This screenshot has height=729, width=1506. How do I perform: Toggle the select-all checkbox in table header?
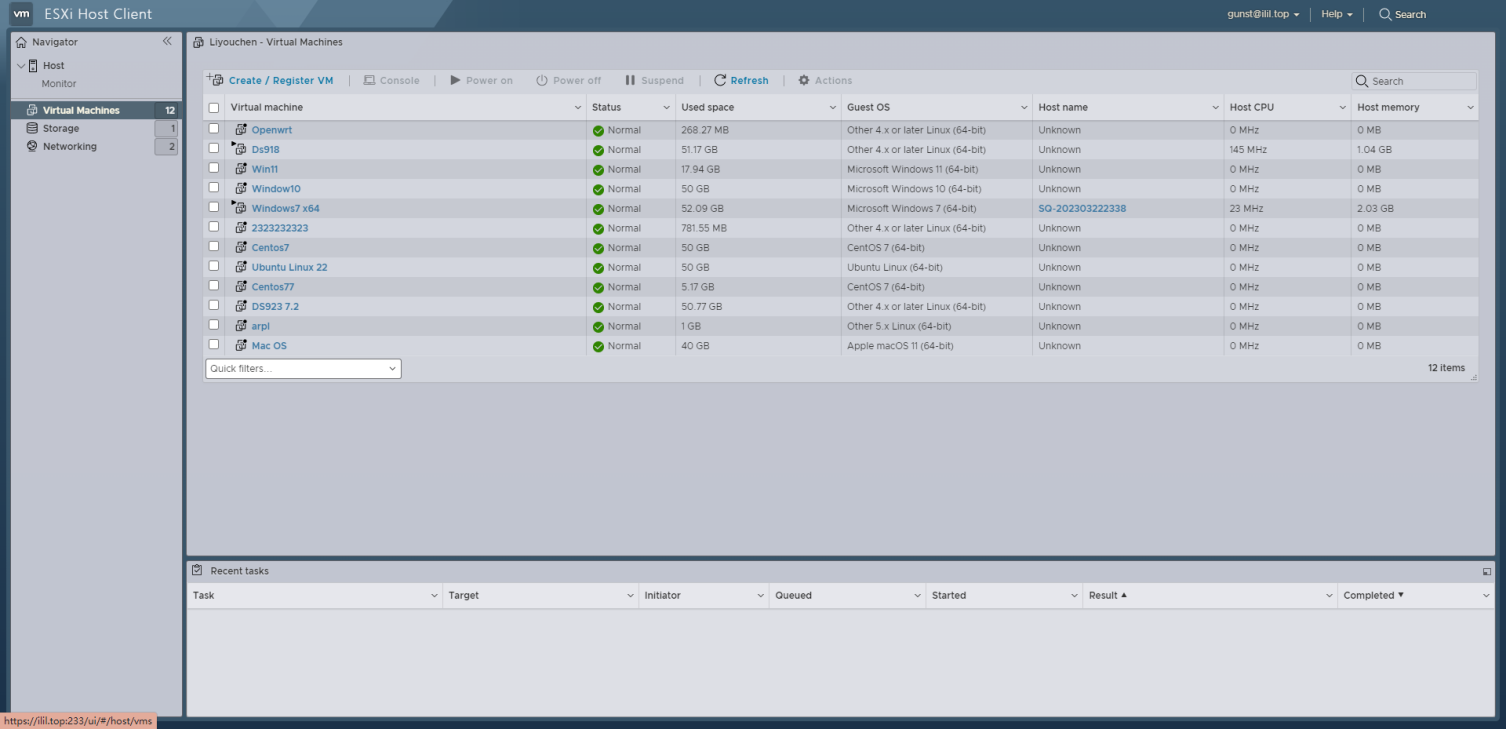tap(214, 108)
